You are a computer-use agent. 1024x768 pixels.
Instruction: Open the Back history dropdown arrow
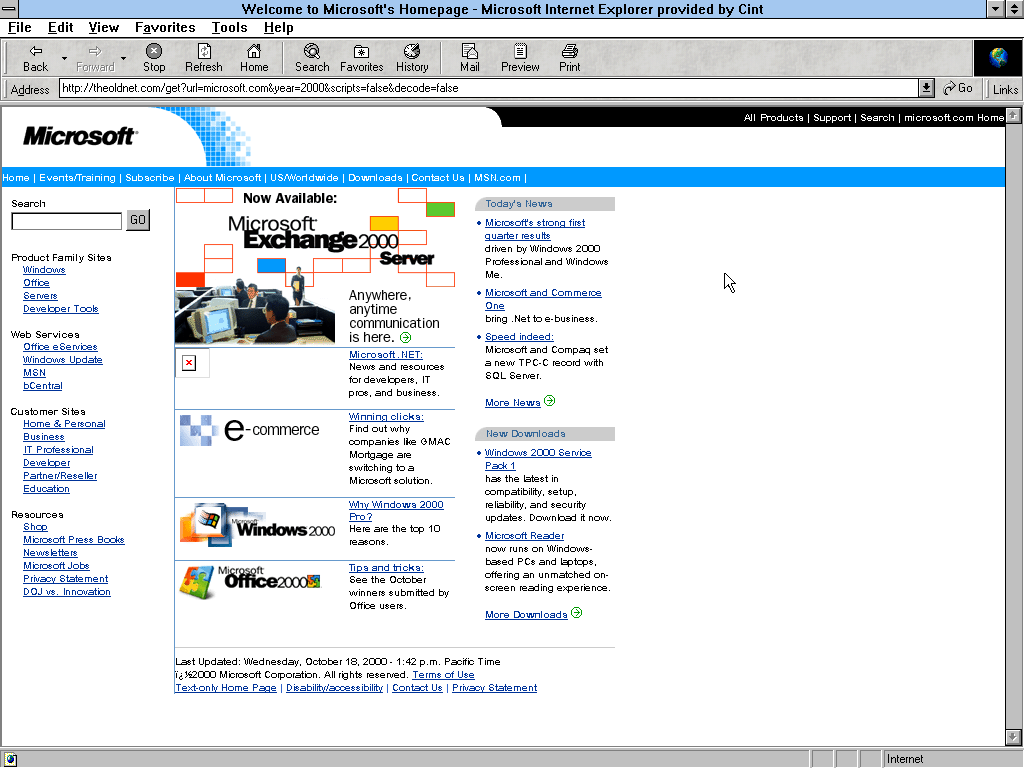pyautogui.click(x=64, y=58)
